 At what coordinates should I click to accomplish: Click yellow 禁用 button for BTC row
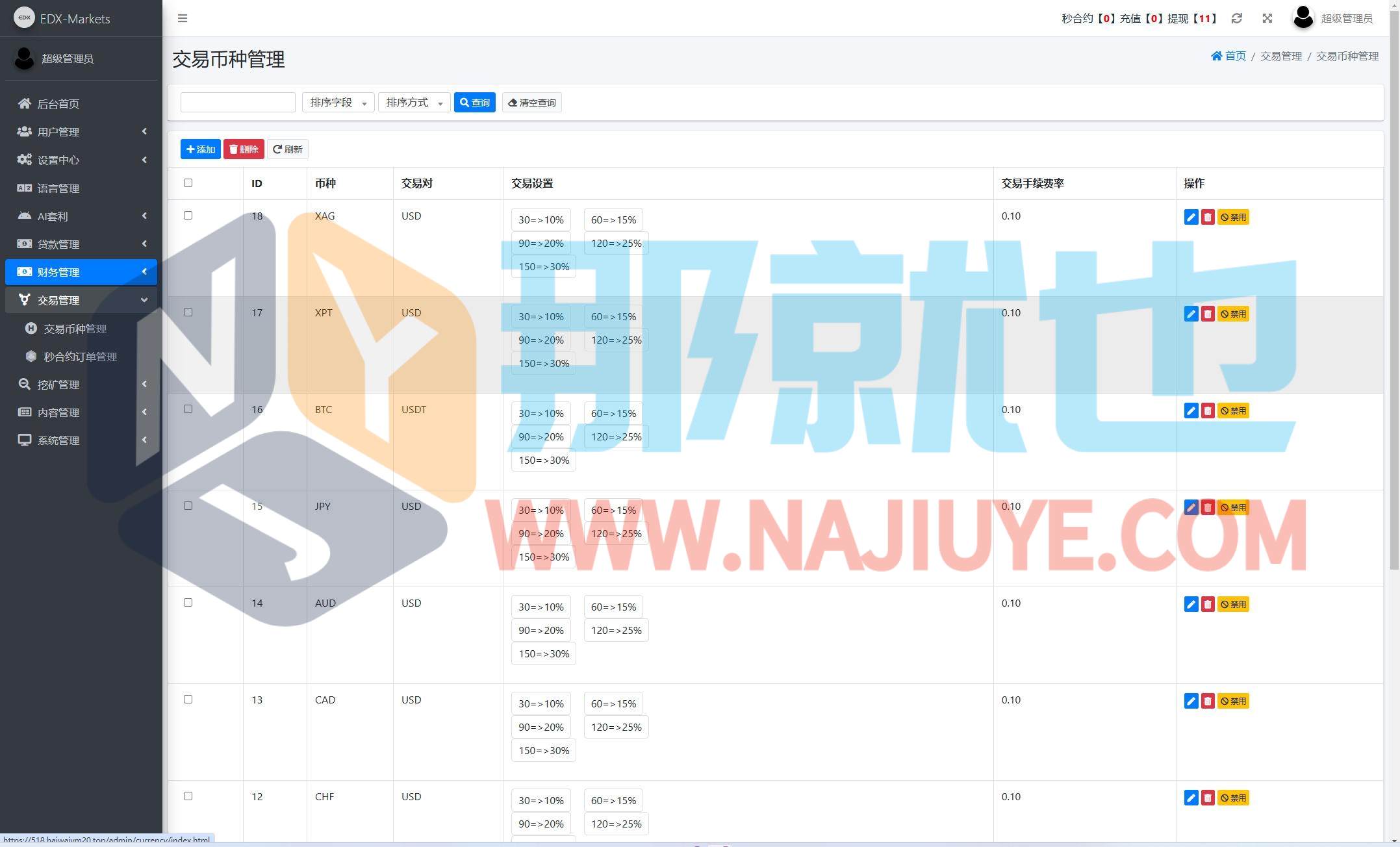(x=1233, y=411)
